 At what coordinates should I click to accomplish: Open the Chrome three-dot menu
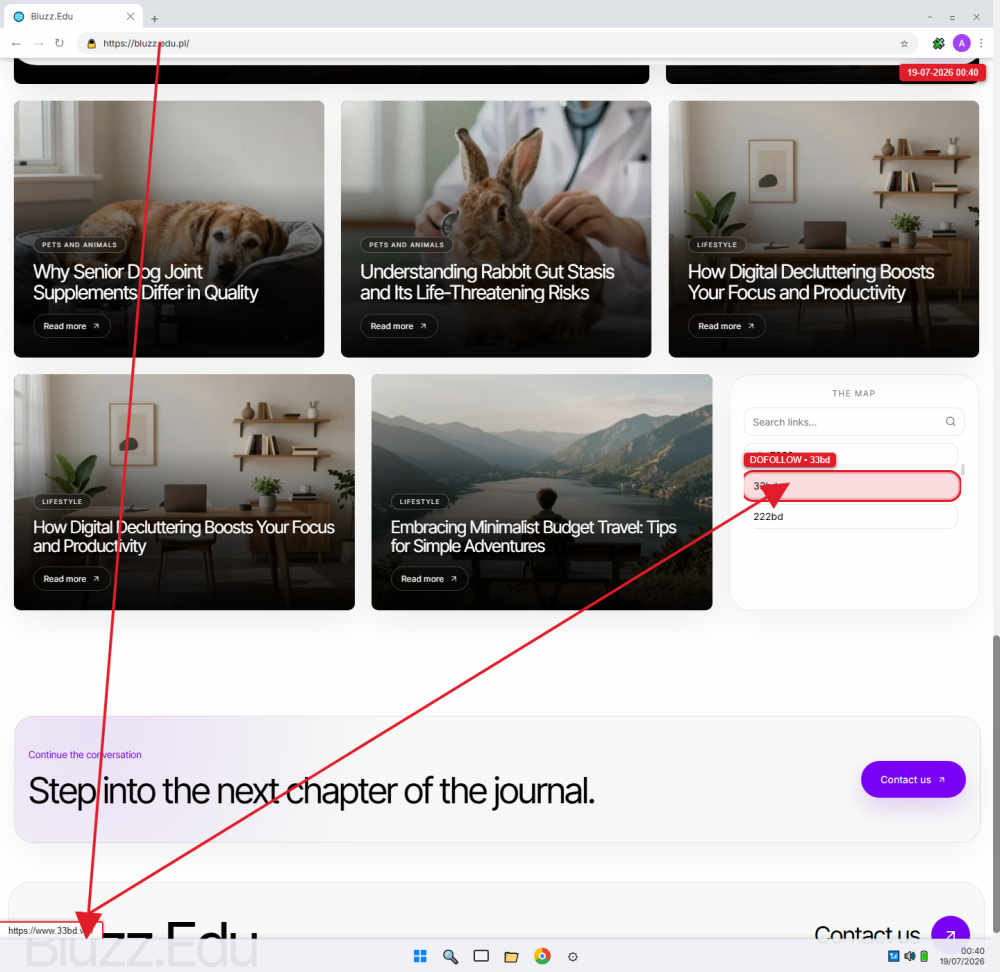981,43
